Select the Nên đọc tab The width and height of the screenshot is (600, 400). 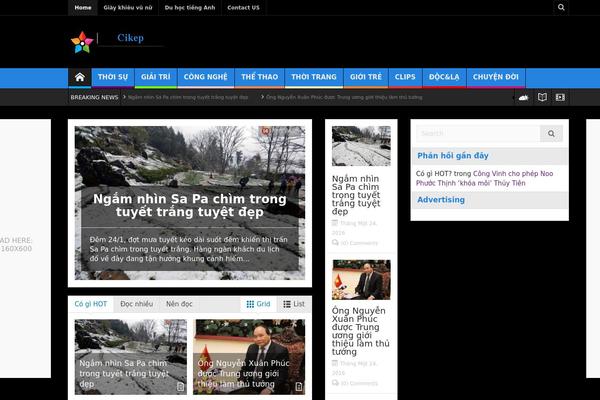point(179,304)
